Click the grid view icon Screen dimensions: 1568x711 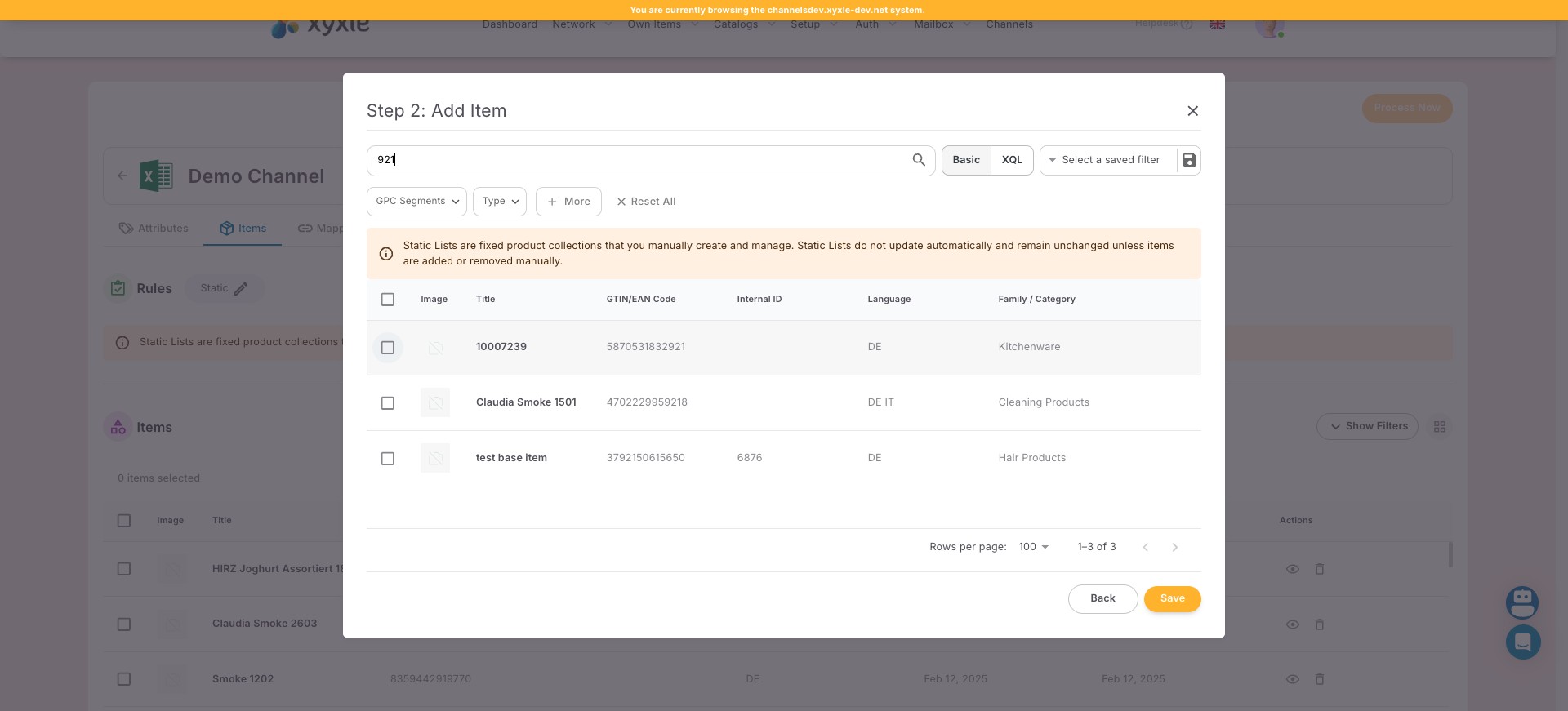[x=1439, y=427]
